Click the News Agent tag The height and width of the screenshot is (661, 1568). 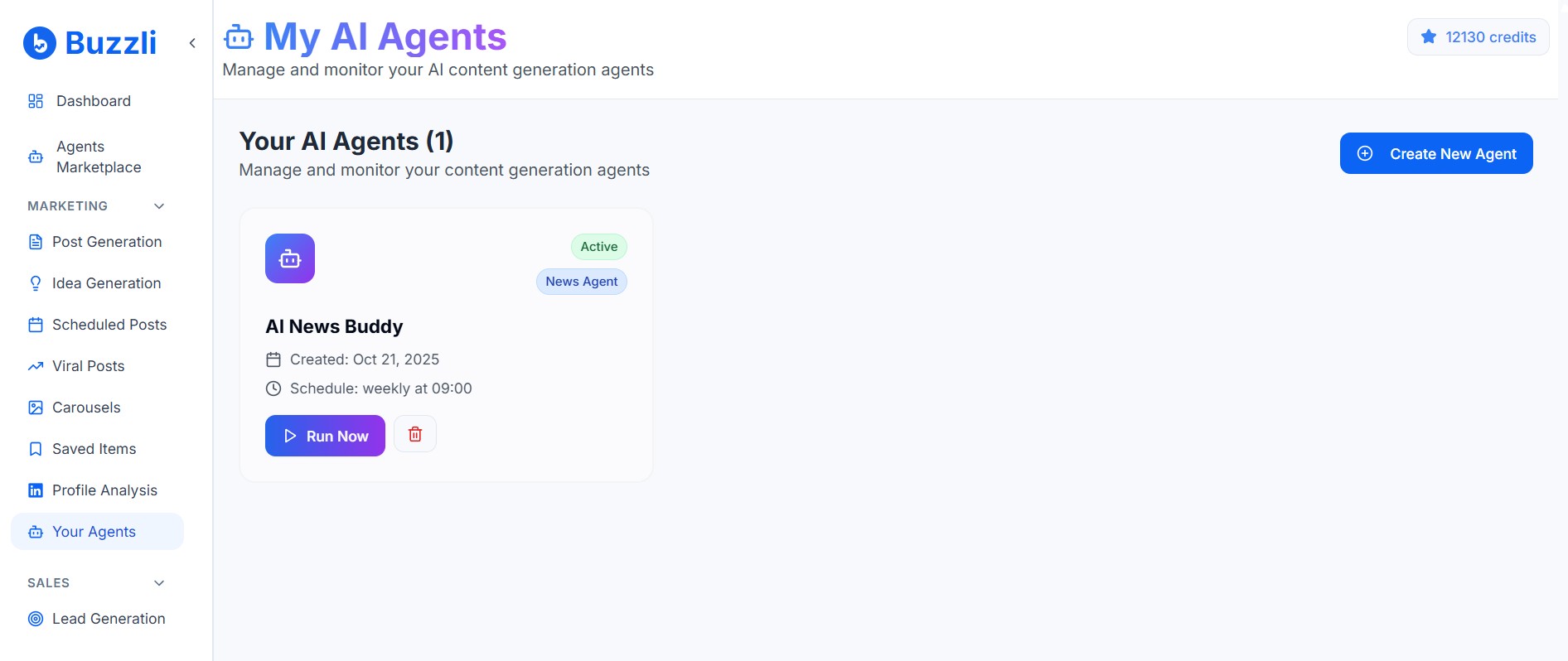pos(581,281)
